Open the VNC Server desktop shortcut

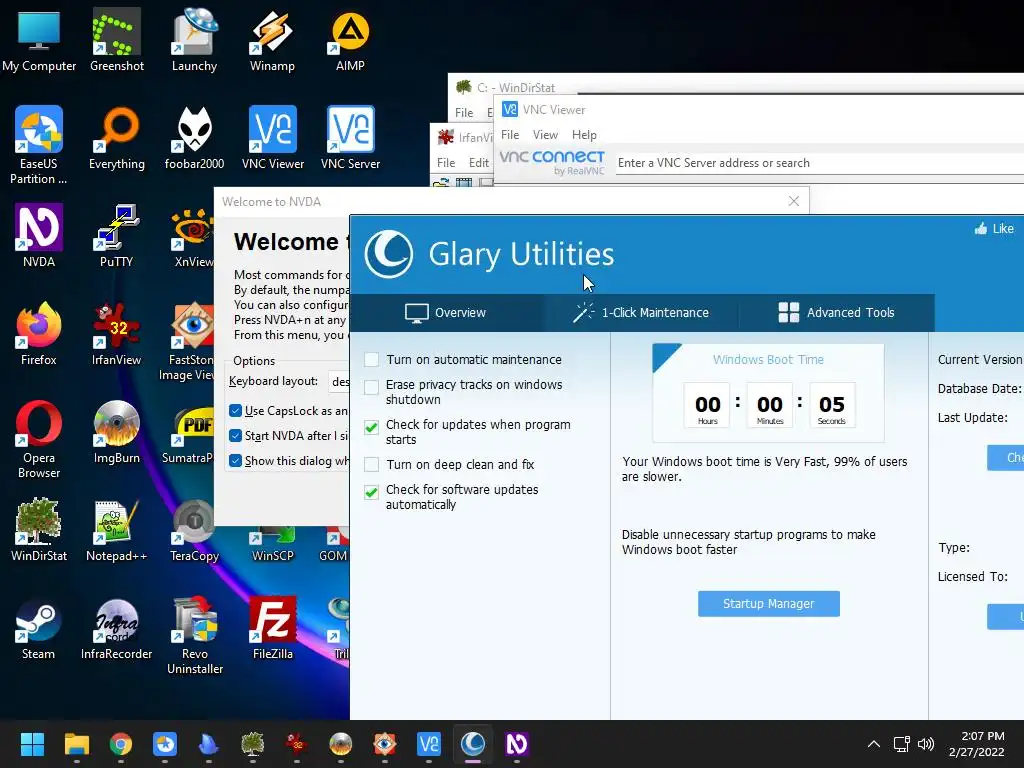coord(350,138)
